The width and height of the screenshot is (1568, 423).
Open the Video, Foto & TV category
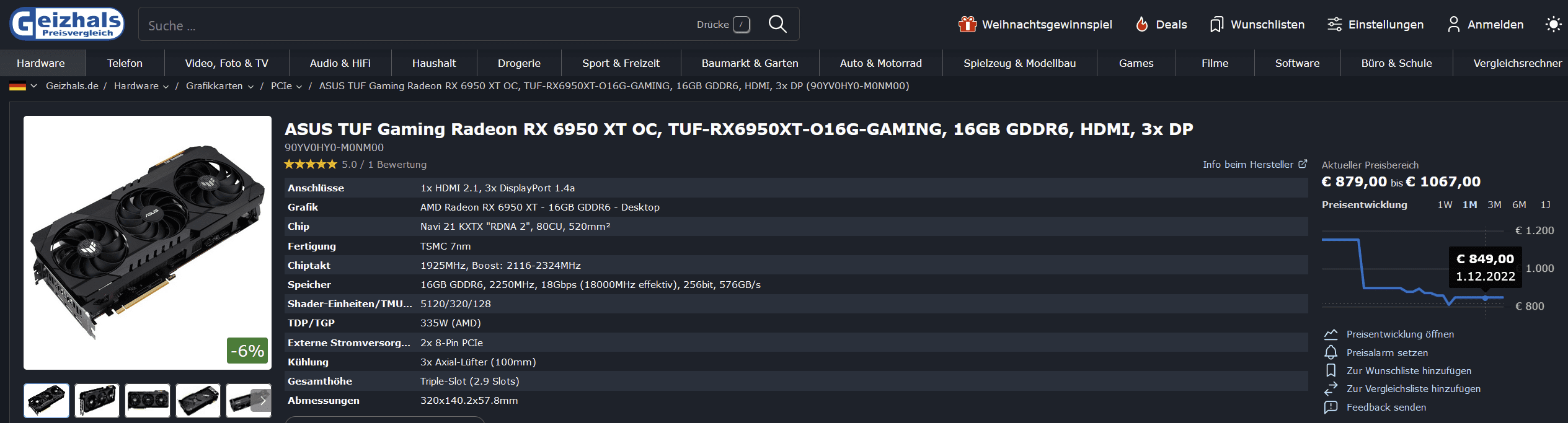pyautogui.click(x=227, y=63)
